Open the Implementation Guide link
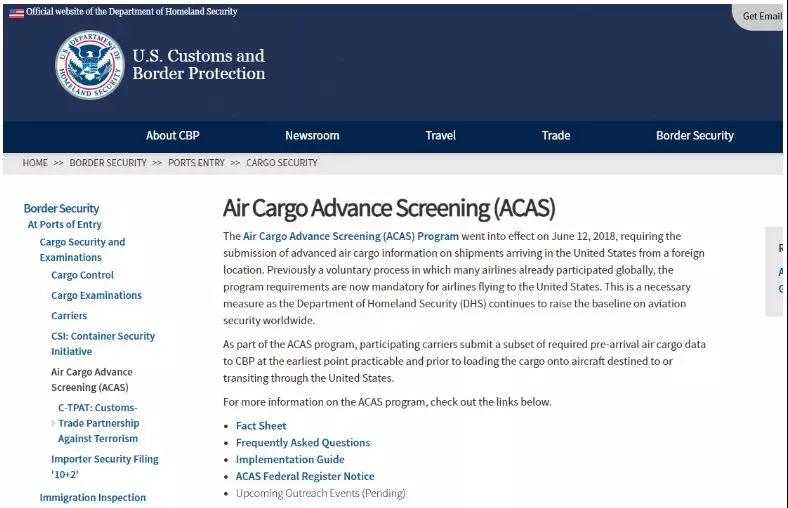Image resolution: width=788 pixels, height=508 pixels. 290,460
